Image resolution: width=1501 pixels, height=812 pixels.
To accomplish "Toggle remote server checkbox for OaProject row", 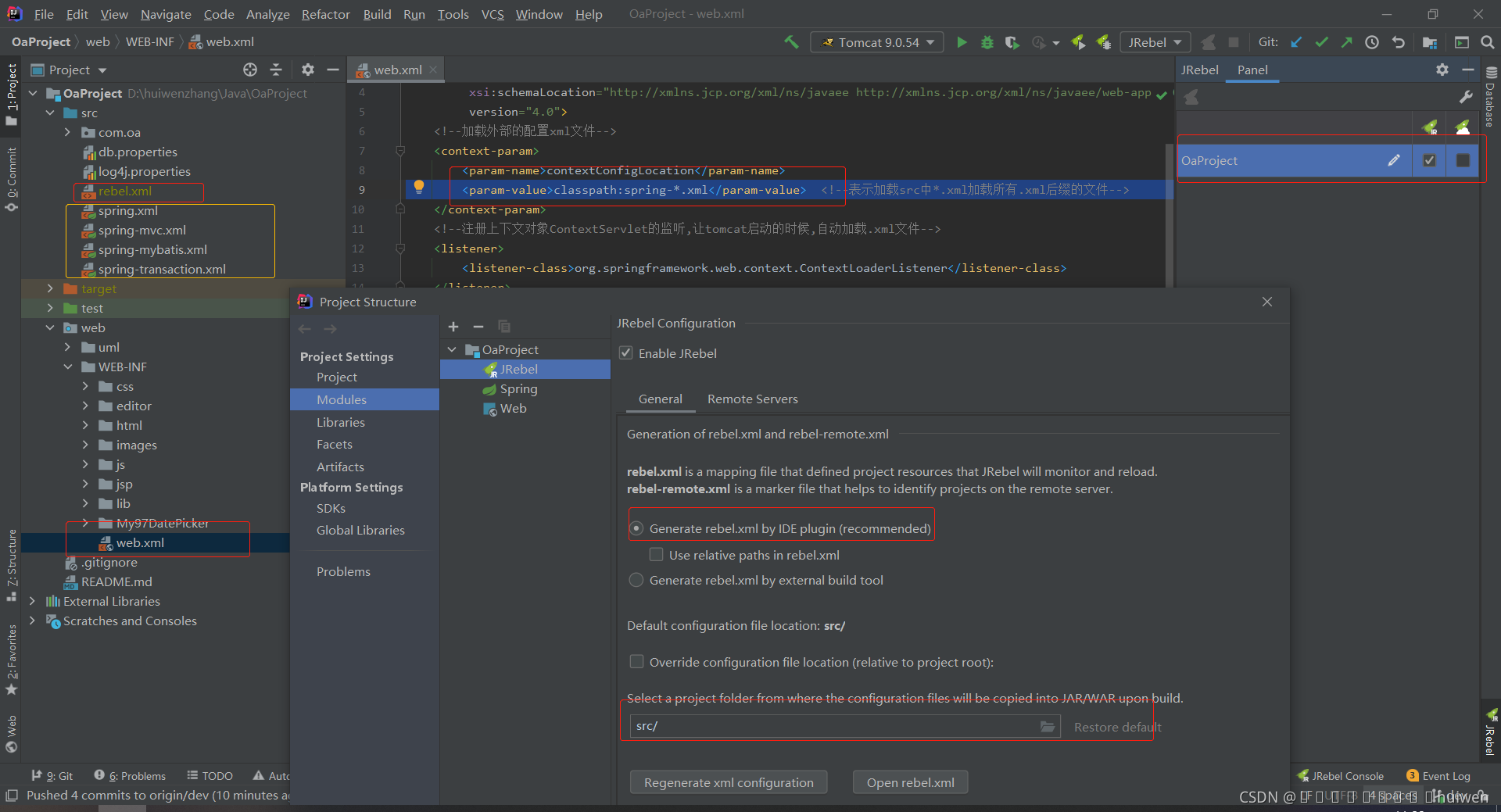I will (1463, 160).
